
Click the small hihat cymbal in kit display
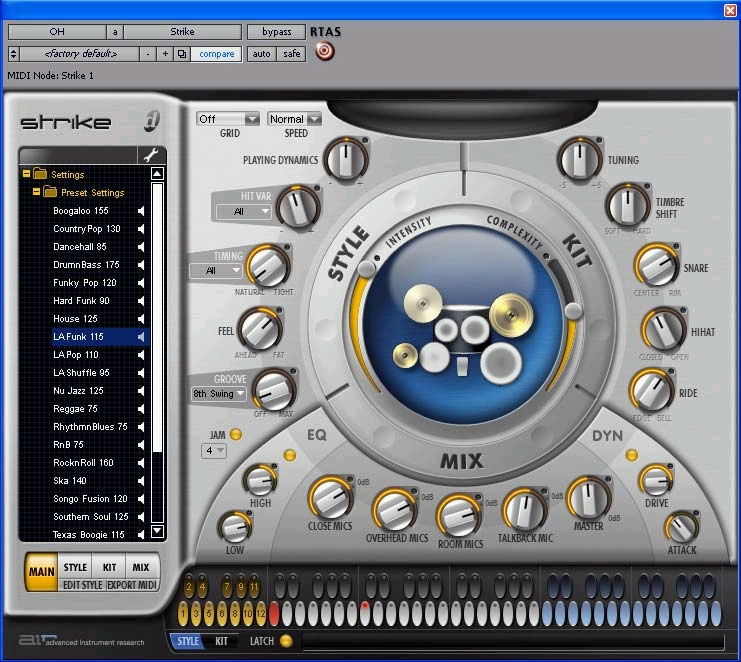click(405, 356)
